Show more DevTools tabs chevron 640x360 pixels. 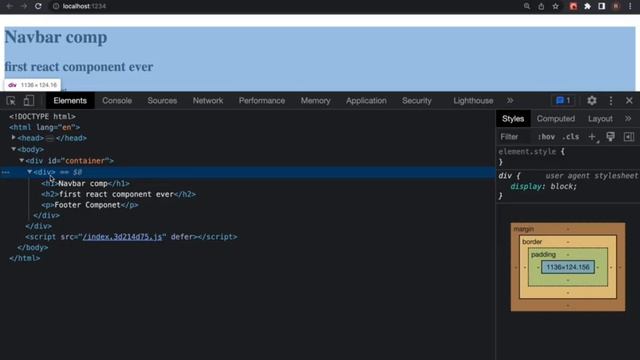click(x=510, y=100)
